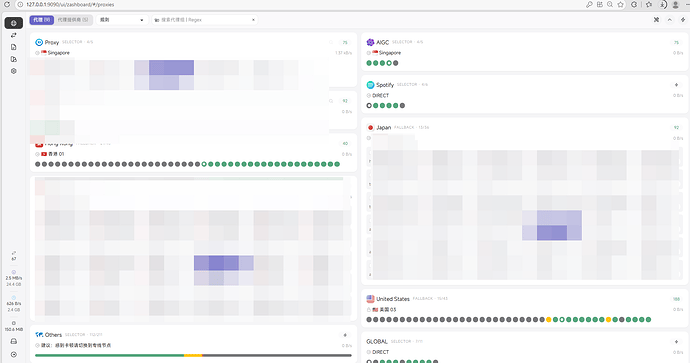Open the Proxies globe icon in sidebar
Image resolution: width=690 pixels, height=363 pixels.
[14, 23]
